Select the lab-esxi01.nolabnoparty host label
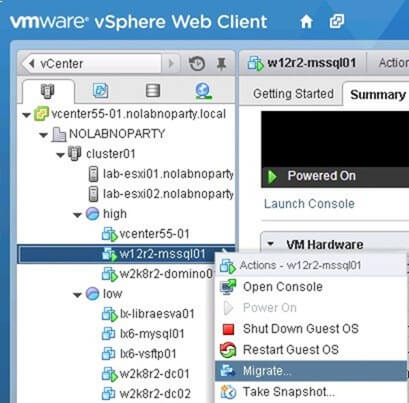Image resolution: width=409 pixels, height=403 pixels. [168, 174]
